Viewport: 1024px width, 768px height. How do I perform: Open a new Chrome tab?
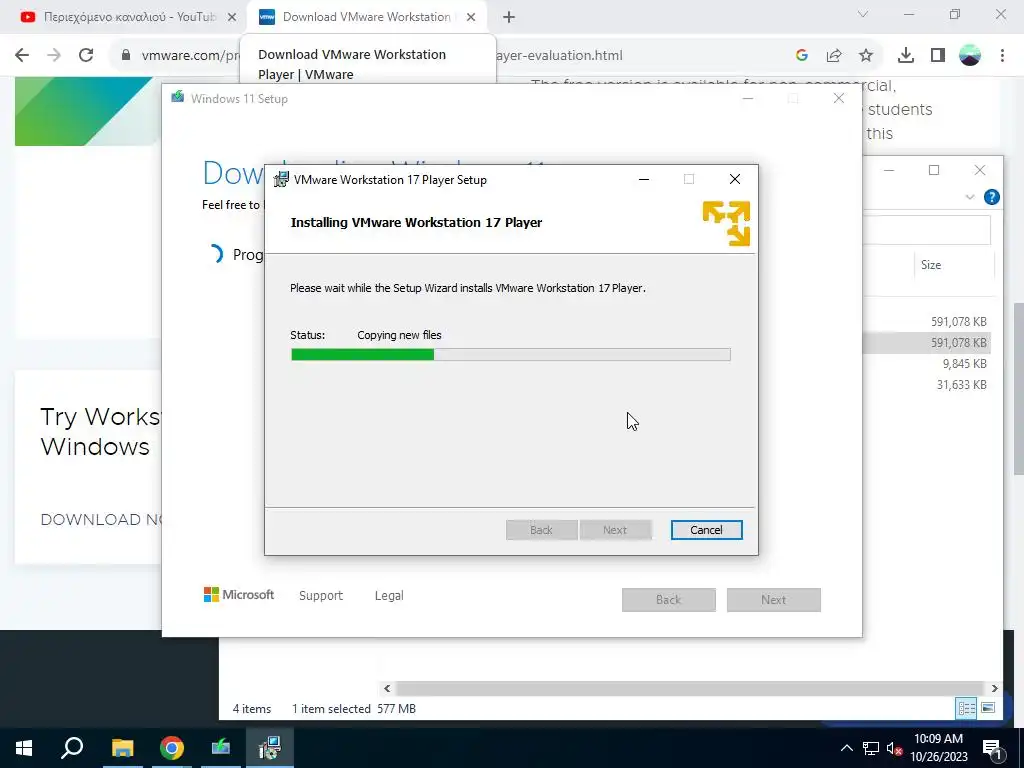pyautogui.click(x=509, y=18)
